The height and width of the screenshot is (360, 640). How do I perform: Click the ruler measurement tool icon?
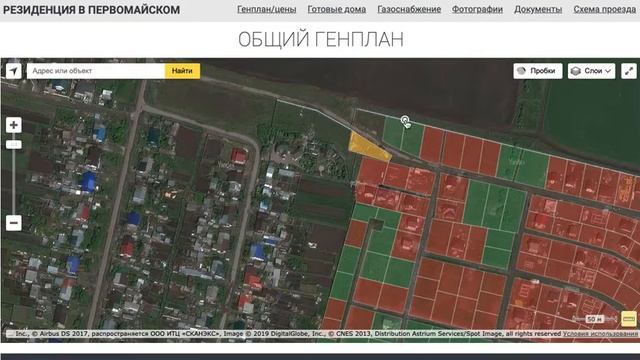[629, 319]
